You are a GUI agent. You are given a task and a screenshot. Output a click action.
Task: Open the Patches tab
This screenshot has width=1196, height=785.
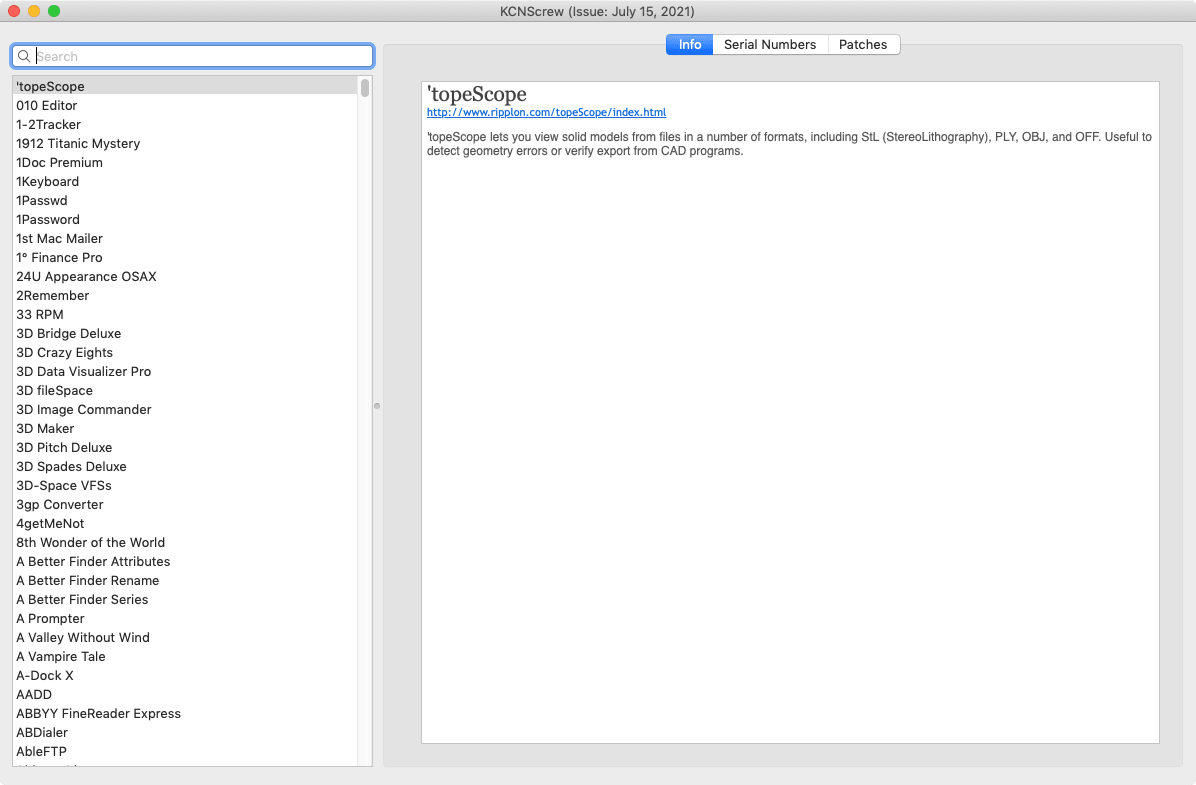click(863, 44)
